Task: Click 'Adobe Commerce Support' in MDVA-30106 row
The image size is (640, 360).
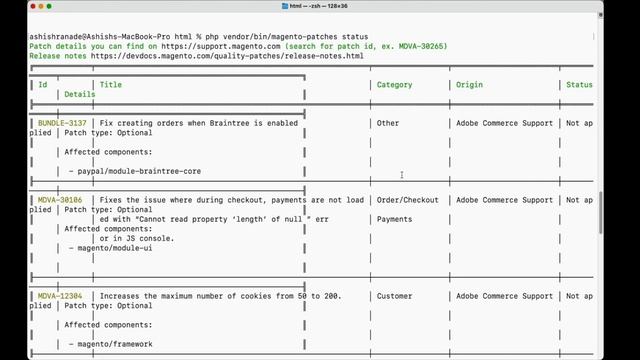Action: point(504,200)
